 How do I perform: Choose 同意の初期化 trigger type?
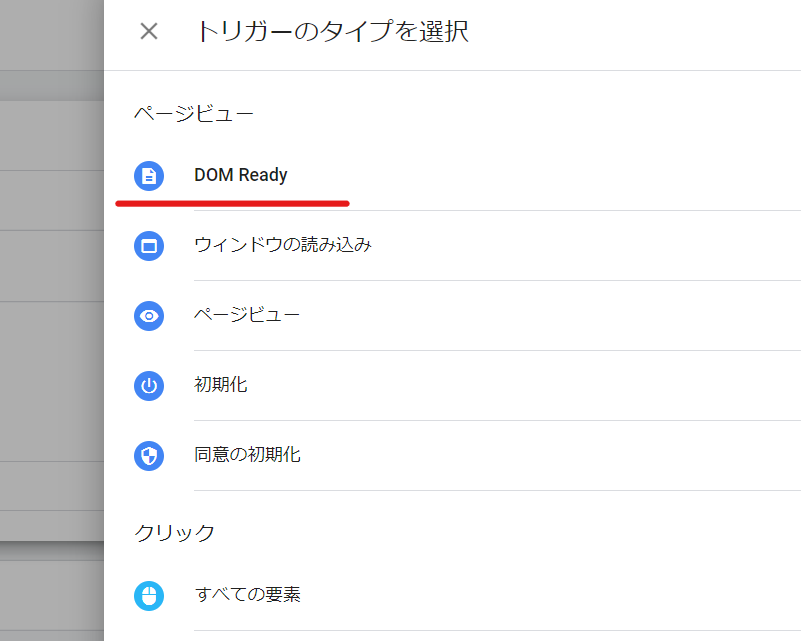[x=247, y=455]
